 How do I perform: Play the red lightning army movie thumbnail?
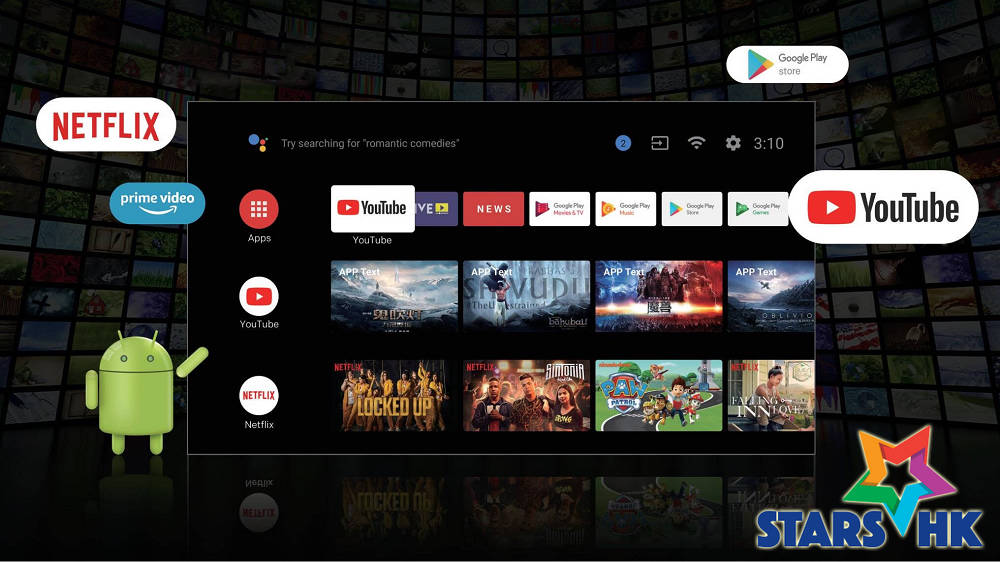[659, 296]
